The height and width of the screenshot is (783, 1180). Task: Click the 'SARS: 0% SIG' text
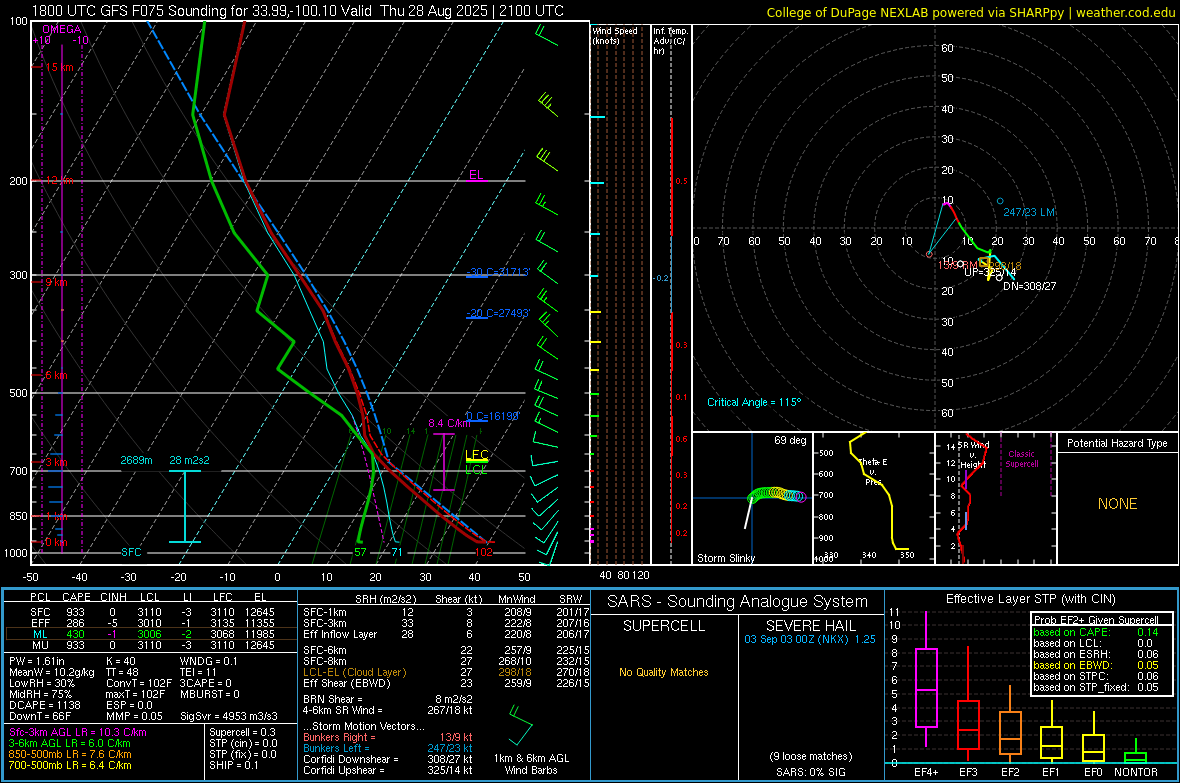pyautogui.click(x=810, y=772)
